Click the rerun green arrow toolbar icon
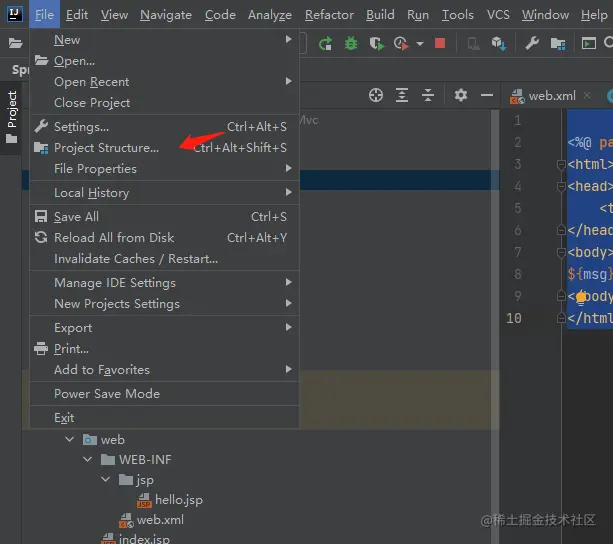Image resolution: width=613 pixels, height=544 pixels. [x=325, y=43]
